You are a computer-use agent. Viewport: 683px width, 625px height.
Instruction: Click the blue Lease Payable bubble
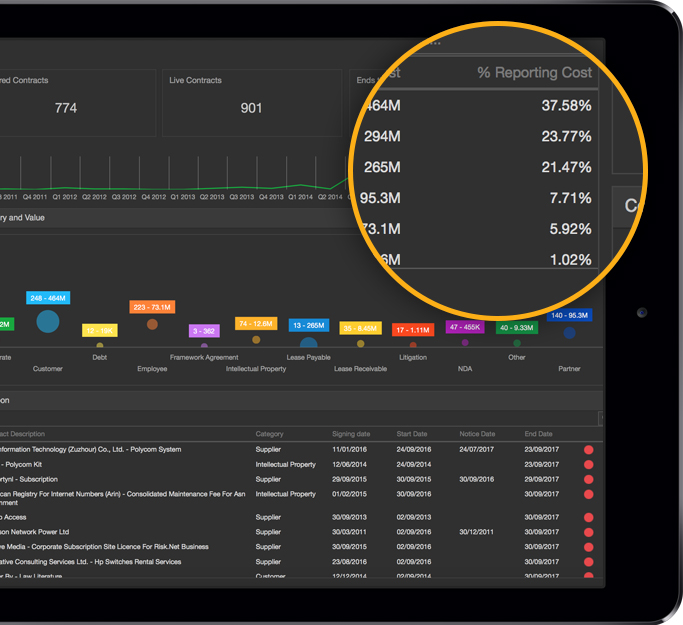309,342
